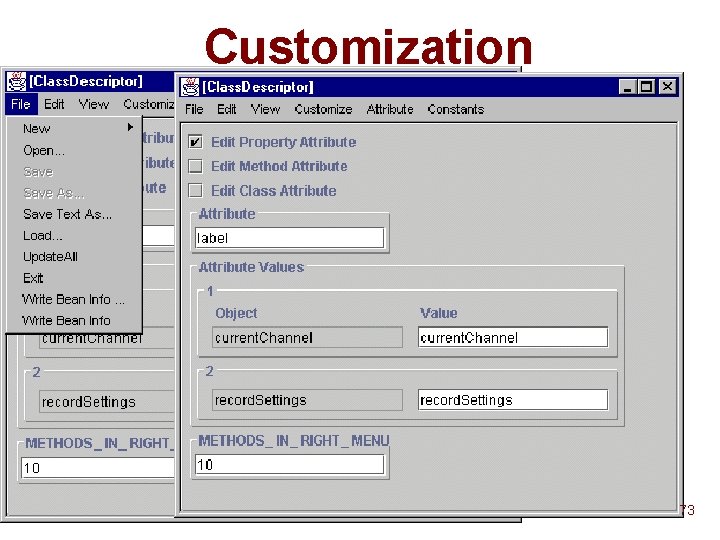Expand the New submenu arrow
Image resolution: width=720 pixels, height=540 pixels.
[x=130, y=127]
